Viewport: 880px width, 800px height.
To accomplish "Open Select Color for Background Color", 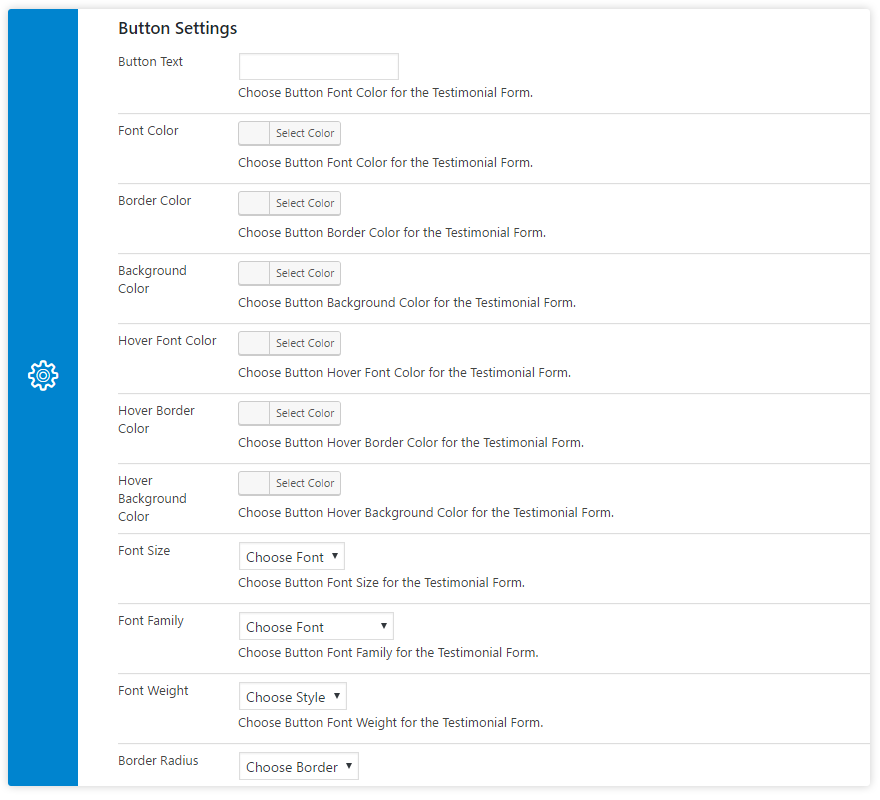I will [305, 273].
